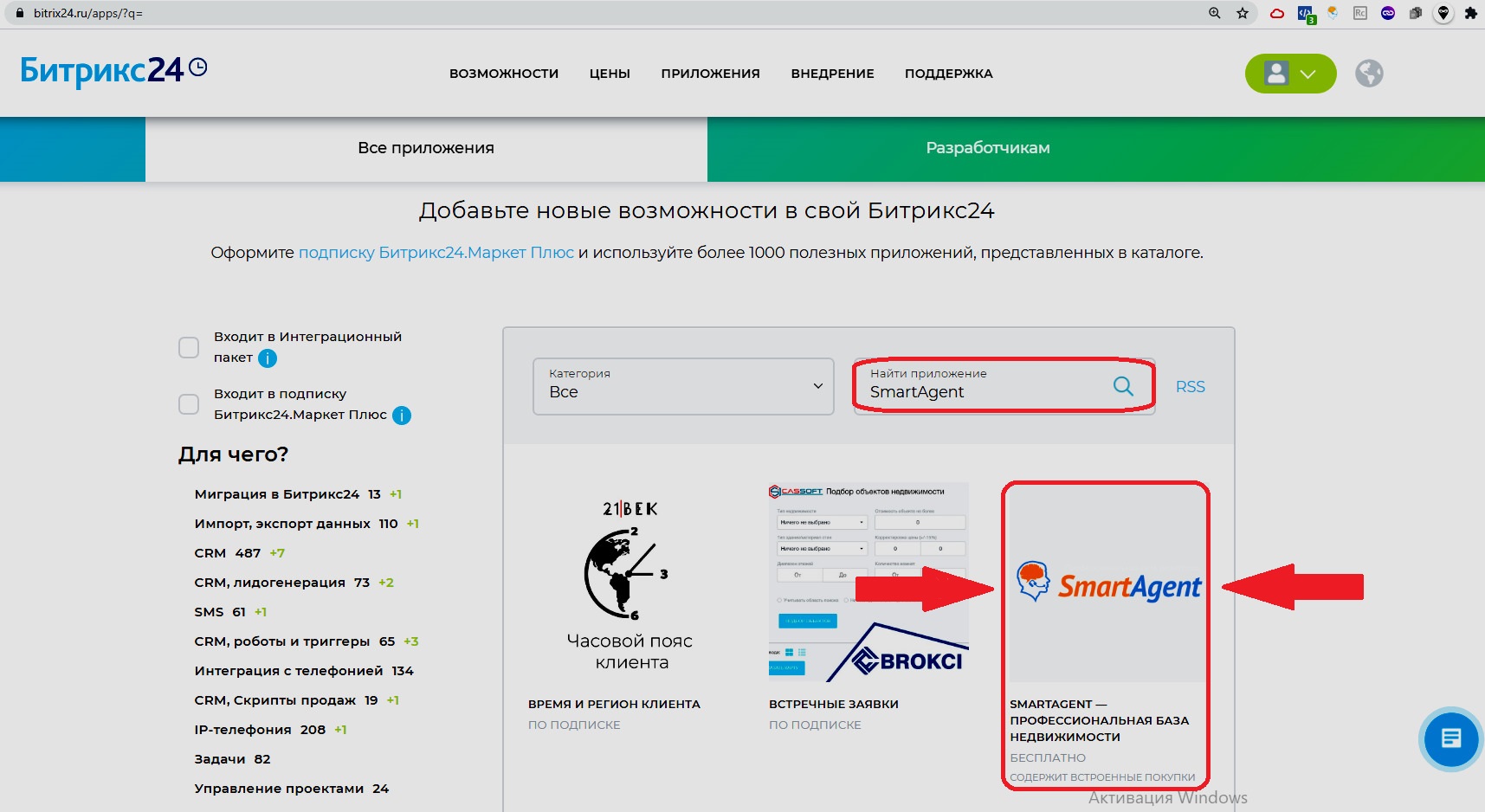Click the orange lightbulb extension icon

1333,13
